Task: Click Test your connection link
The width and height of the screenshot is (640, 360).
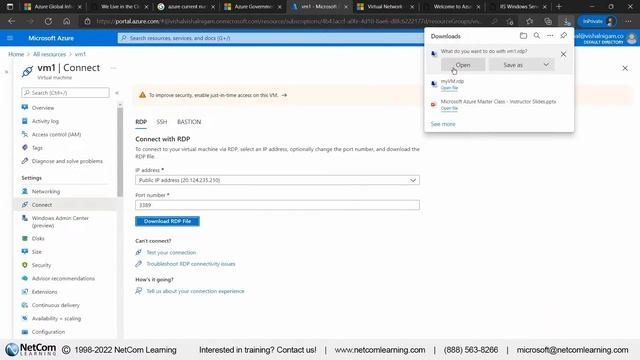Action: [x=171, y=253]
